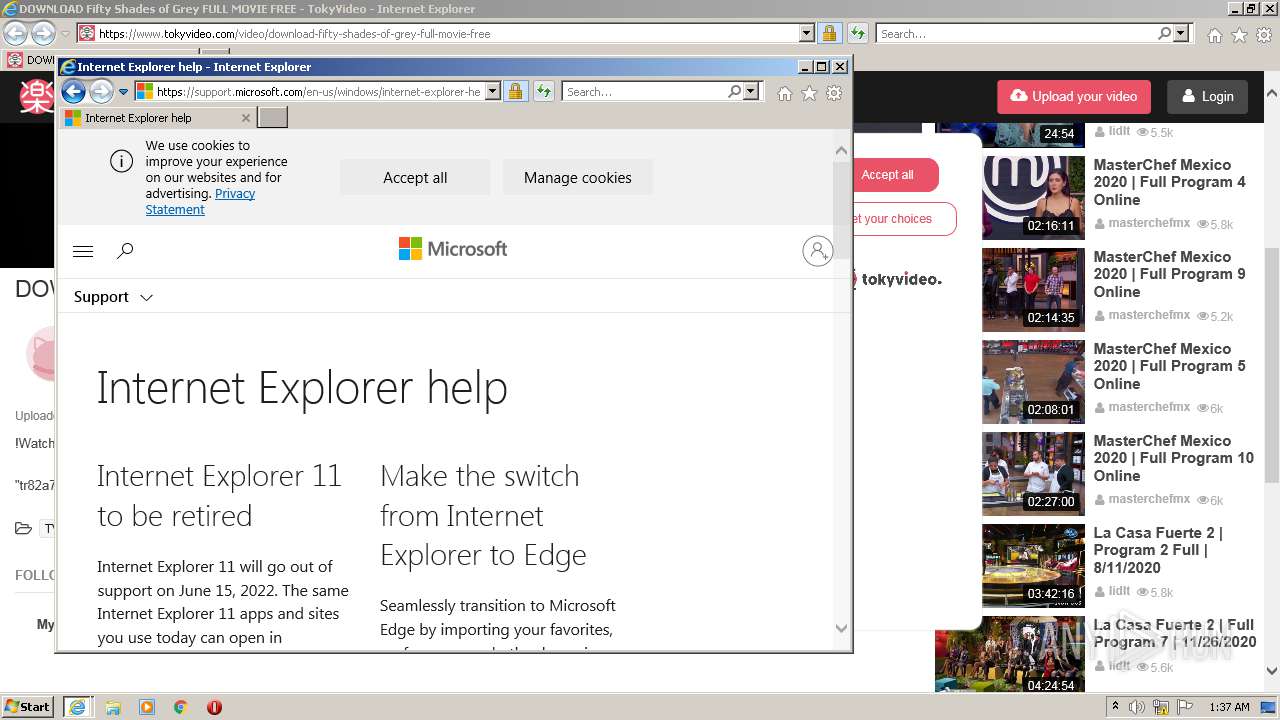Click Microsoft page search magnifier icon

[125, 251]
